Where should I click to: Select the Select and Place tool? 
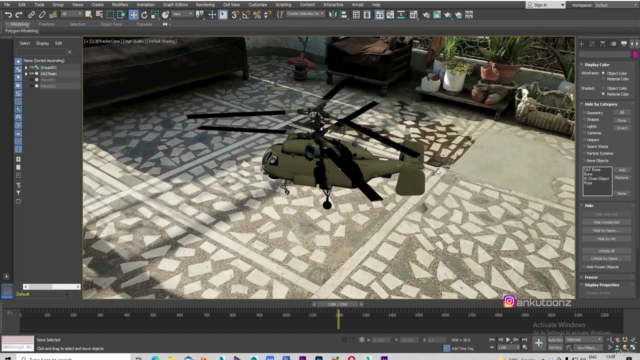165,15
